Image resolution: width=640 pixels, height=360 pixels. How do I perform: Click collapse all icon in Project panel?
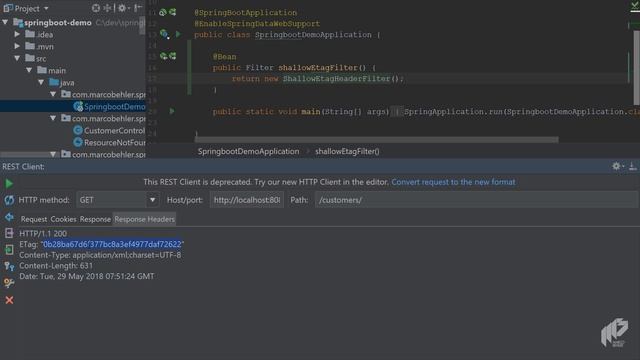point(108,8)
